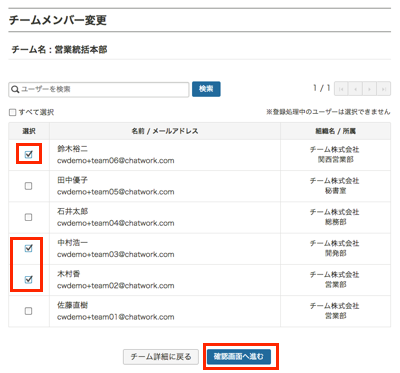Click the name 木村香
Viewport: 400px width, 373px height.
69,274
